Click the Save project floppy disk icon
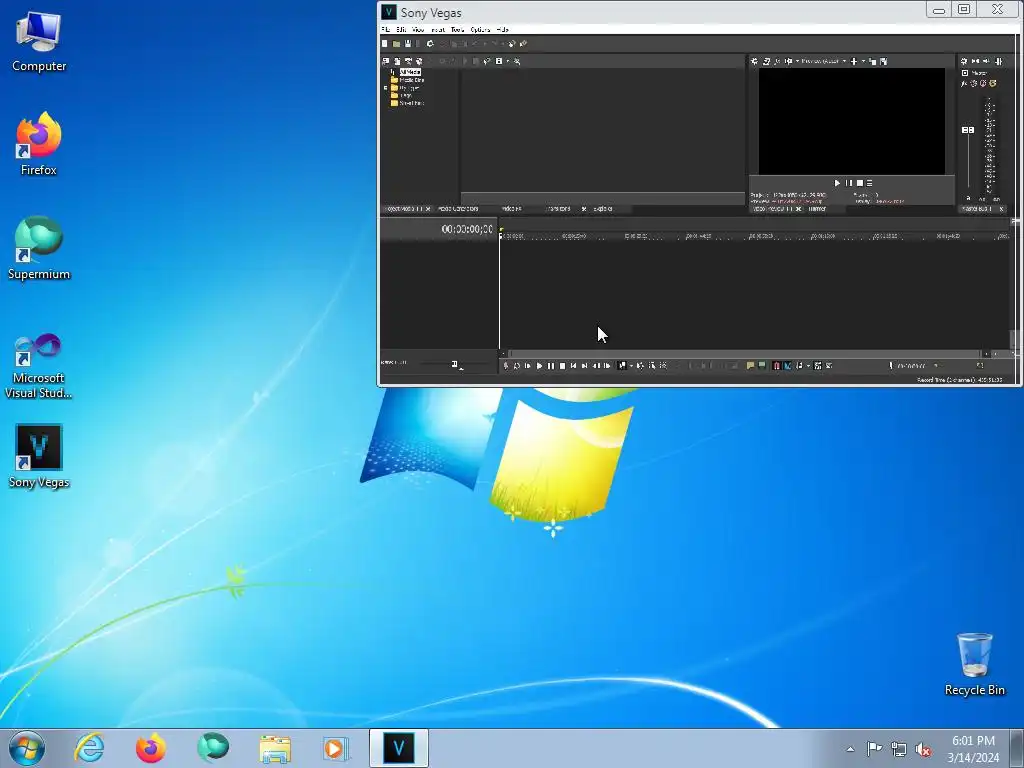This screenshot has height=768, width=1024. coord(408,44)
